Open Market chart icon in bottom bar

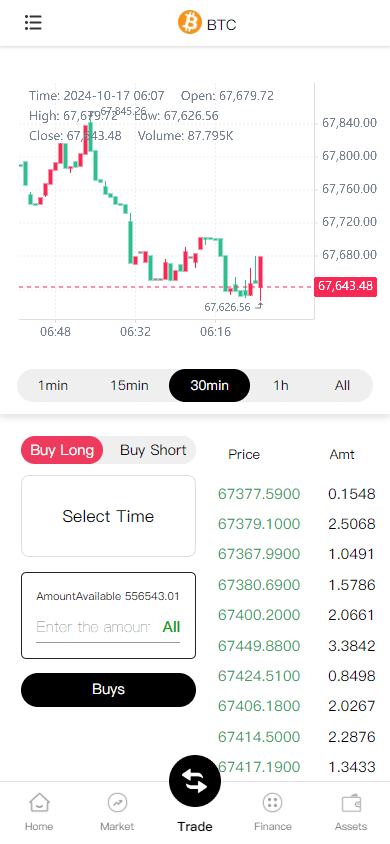pyautogui.click(x=117, y=803)
